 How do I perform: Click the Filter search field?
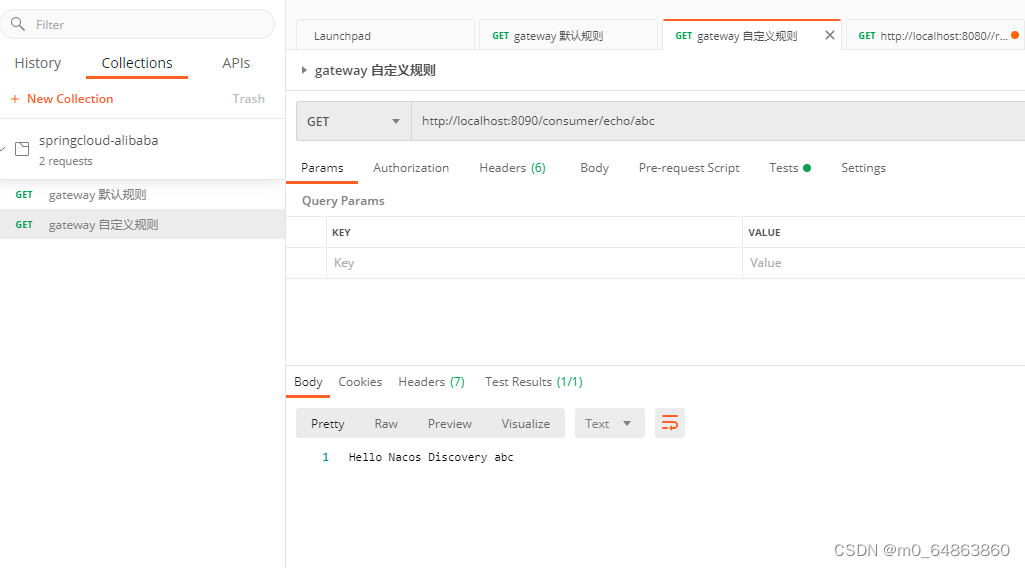[x=137, y=24]
